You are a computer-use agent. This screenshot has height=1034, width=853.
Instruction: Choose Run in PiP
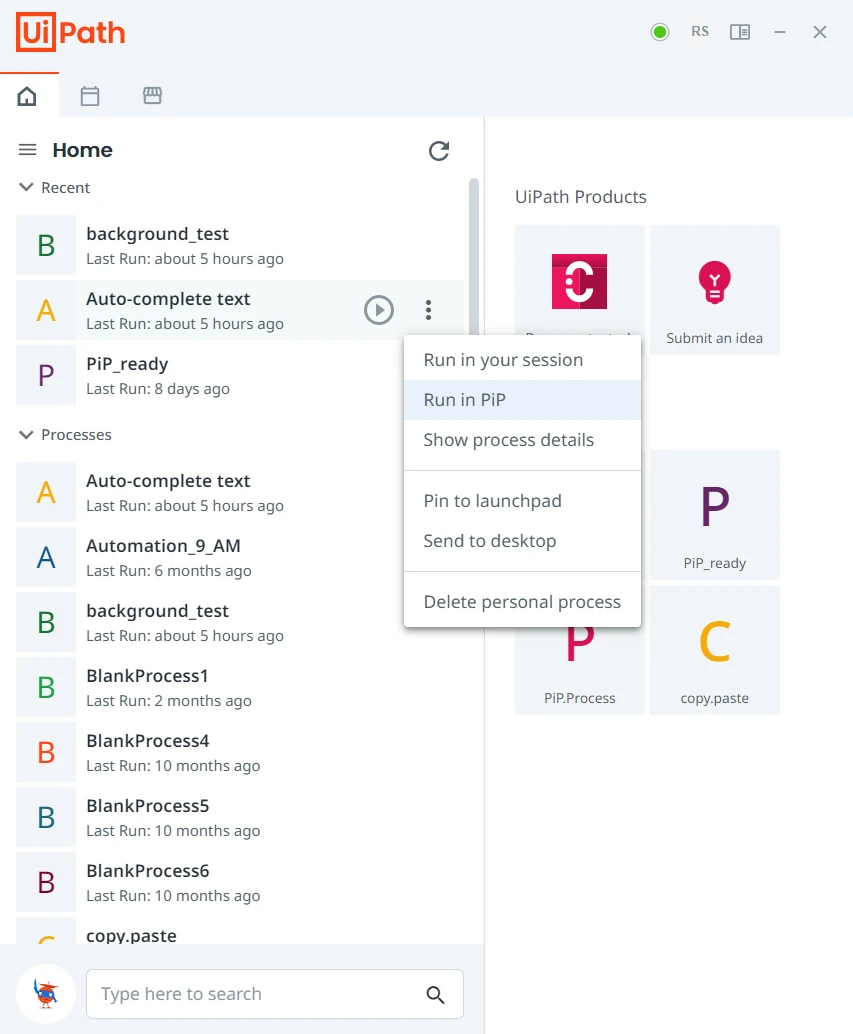[x=522, y=400]
